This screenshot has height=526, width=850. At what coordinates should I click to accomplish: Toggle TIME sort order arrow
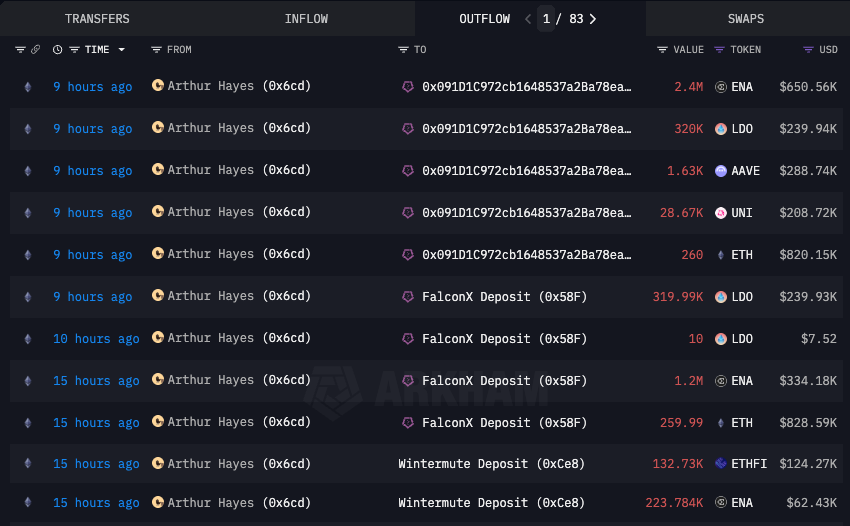click(x=122, y=50)
